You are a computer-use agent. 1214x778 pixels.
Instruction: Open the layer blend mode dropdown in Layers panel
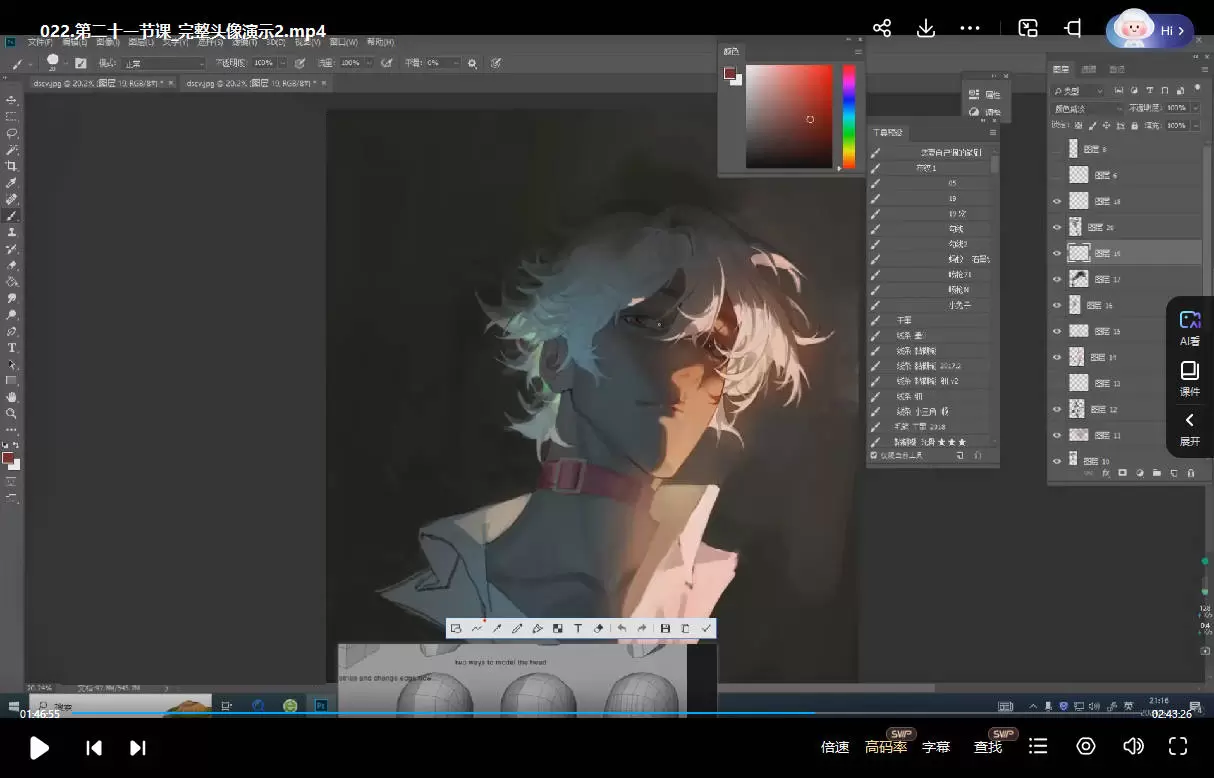[1088, 108]
